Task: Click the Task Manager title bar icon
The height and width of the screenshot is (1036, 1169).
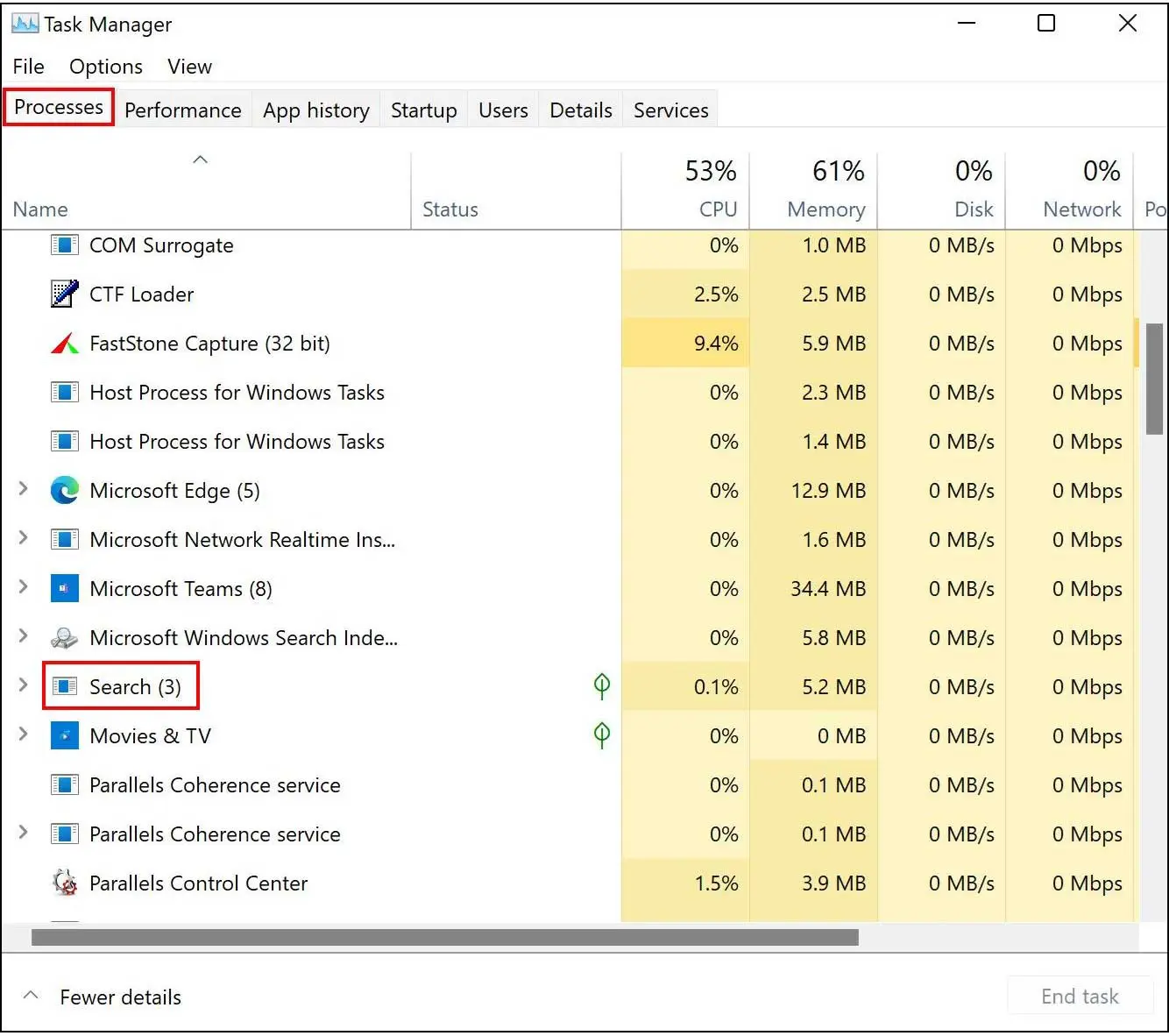Action: pyautogui.click(x=25, y=24)
